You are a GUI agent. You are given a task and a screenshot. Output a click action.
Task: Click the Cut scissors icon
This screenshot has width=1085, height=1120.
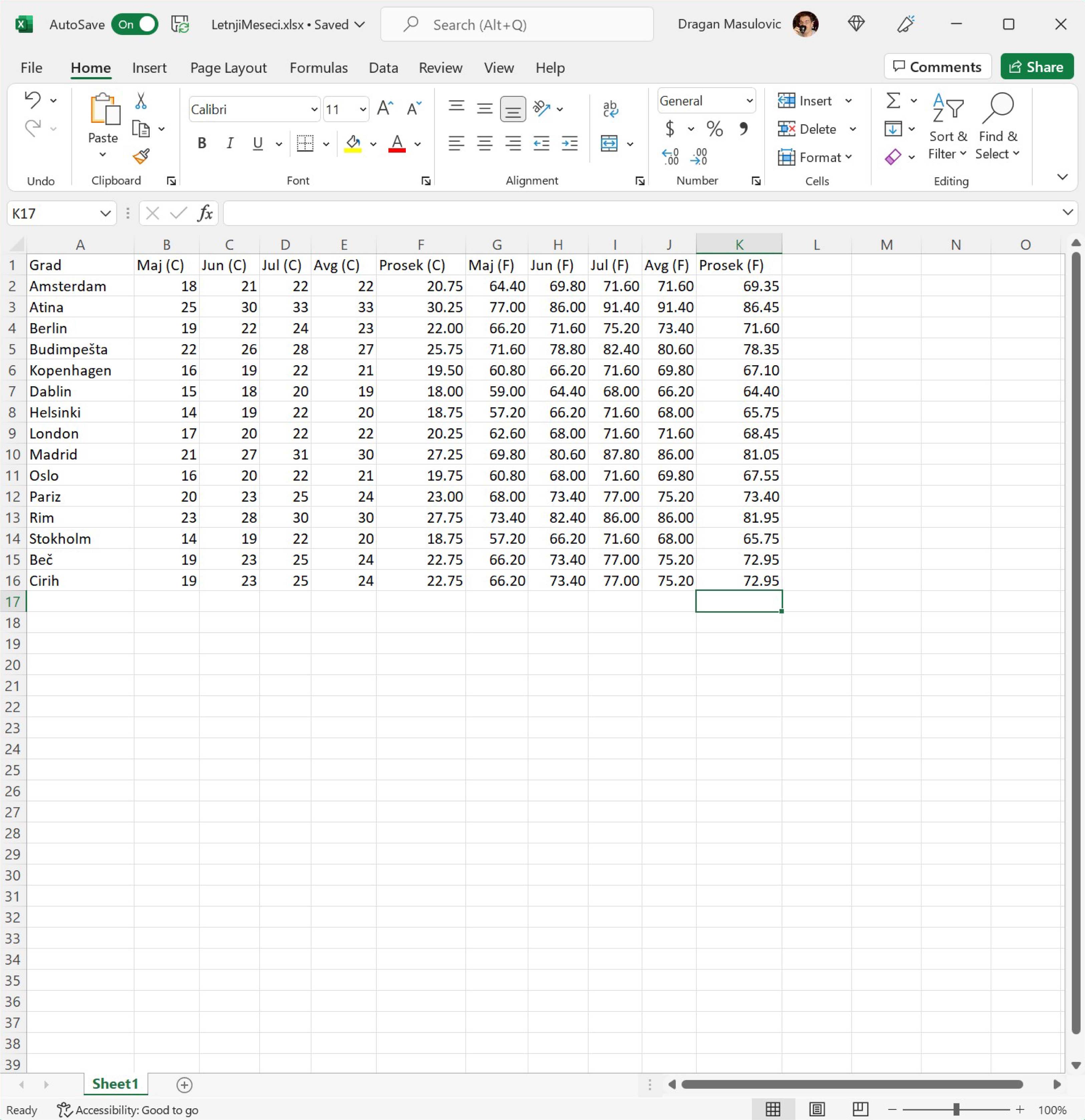(x=141, y=102)
